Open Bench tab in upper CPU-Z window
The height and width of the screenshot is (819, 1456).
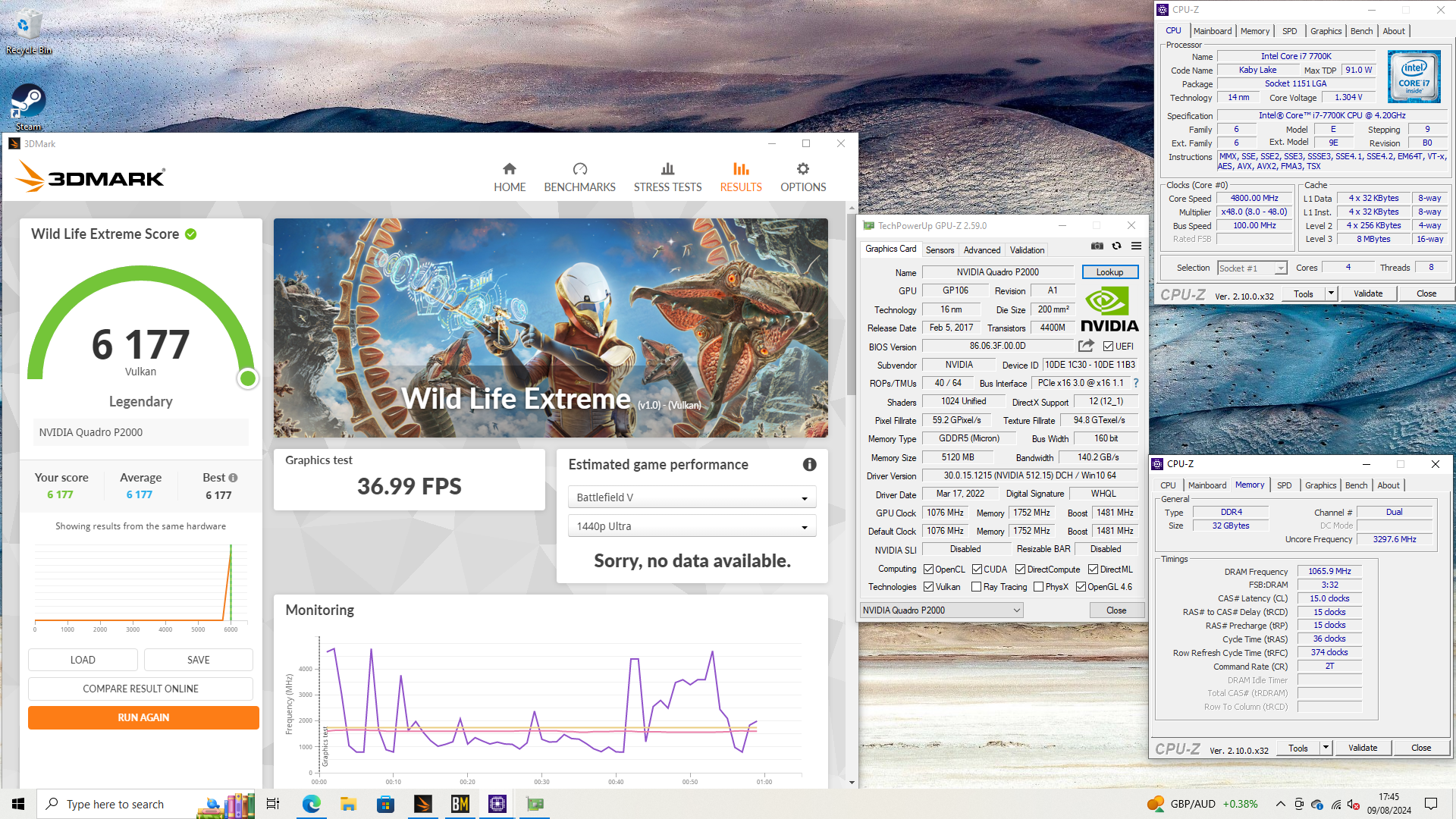pyautogui.click(x=1361, y=31)
